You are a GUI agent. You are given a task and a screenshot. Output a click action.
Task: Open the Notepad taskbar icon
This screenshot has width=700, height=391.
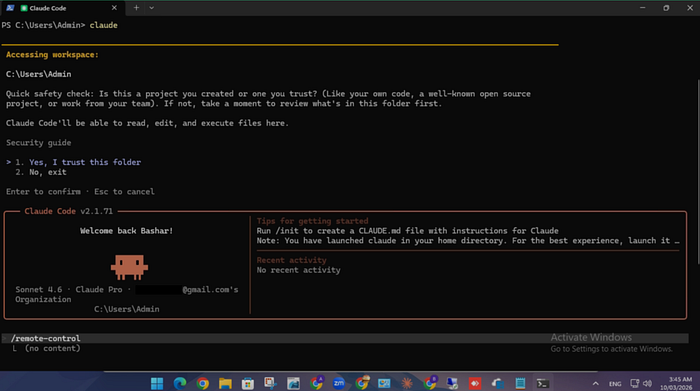(x=520, y=383)
